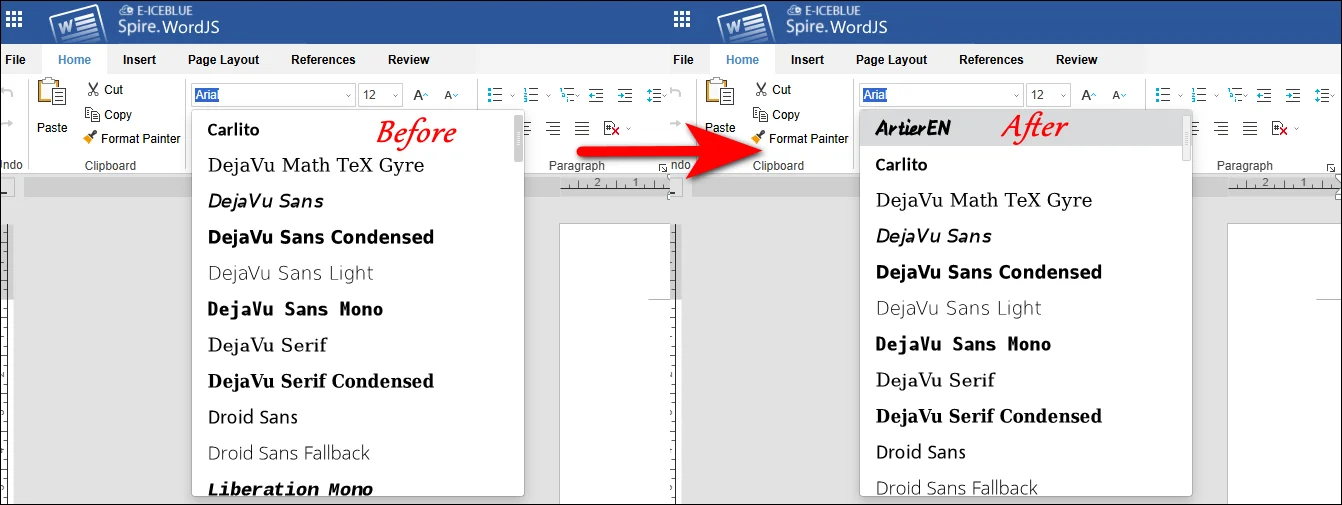This screenshot has height=505, width=1342.
Task: Open Paragraph dialog launcher in the After panel
Action: (1330, 167)
